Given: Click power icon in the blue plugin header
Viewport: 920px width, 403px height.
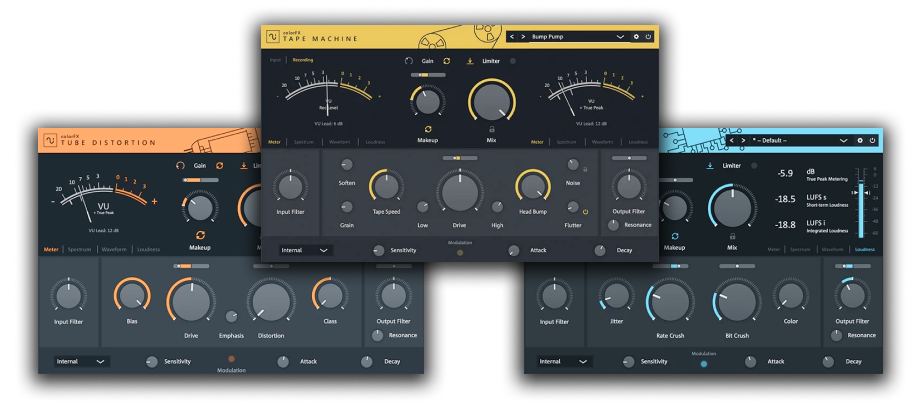Looking at the screenshot, I should coord(872,141).
